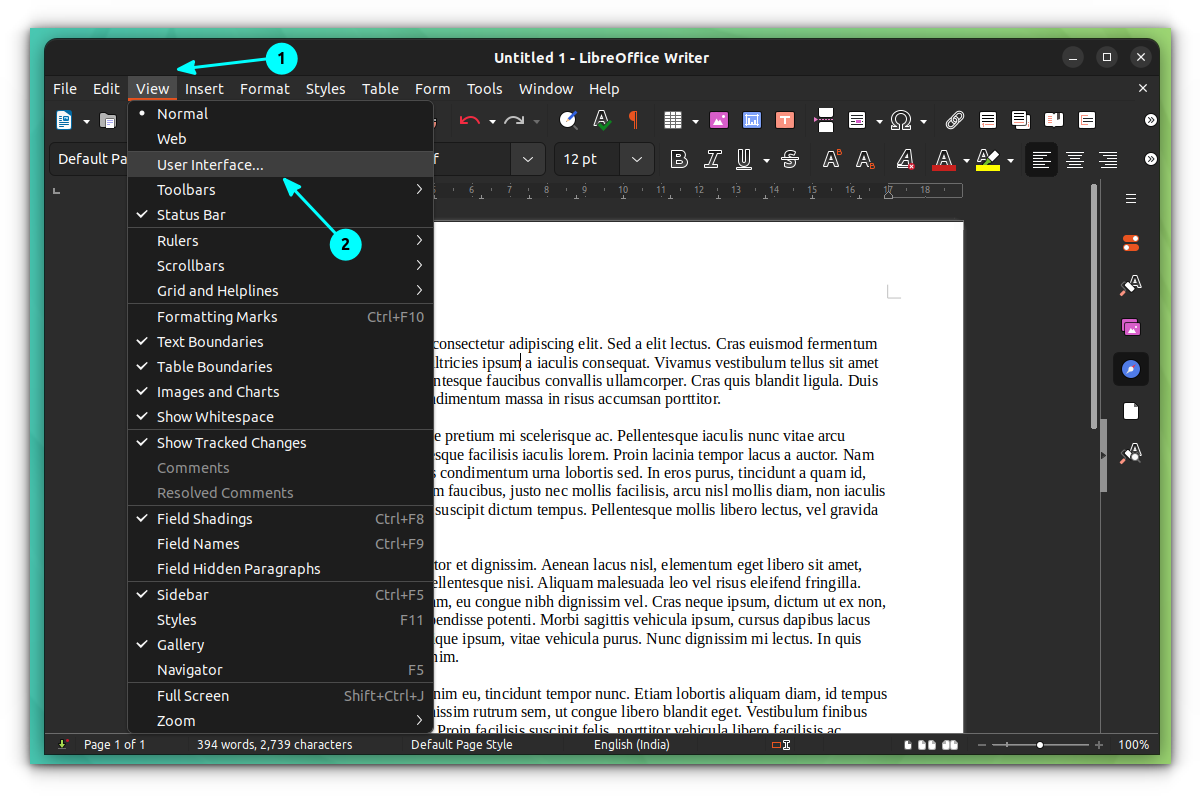Insert an endnote from the toolbar
Screen dimensions: 1201x796
point(1021,121)
